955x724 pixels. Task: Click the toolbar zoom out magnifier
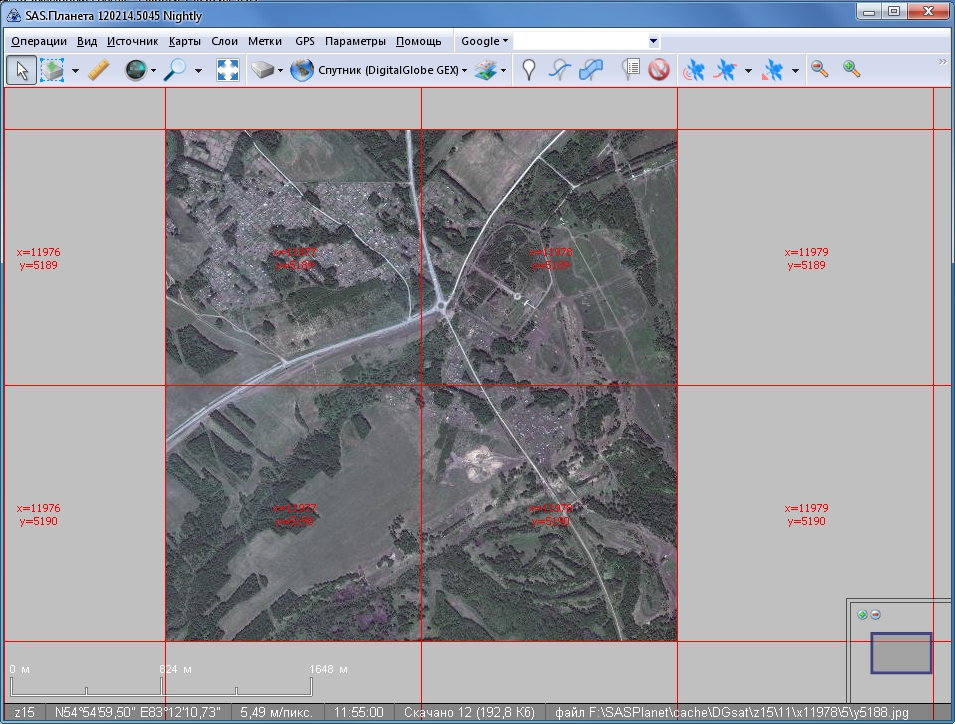pos(820,69)
